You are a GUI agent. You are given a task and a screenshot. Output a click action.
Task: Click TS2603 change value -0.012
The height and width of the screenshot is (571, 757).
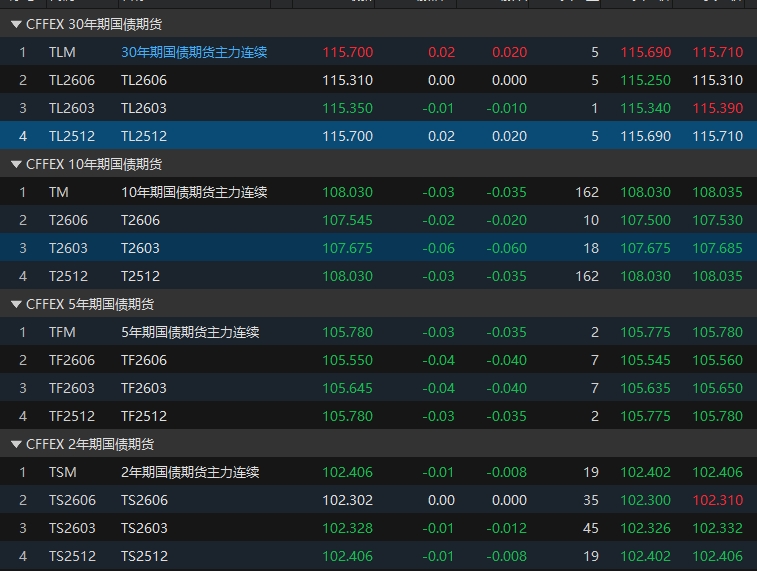(x=506, y=528)
